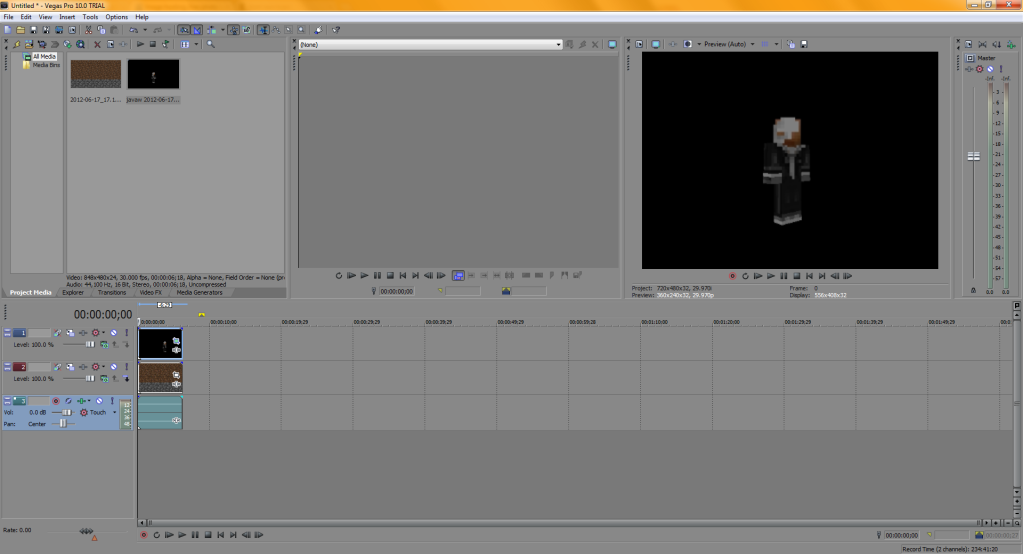Open the Options menu
This screenshot has height=554, width=1023.
click(x=117, y=17)
